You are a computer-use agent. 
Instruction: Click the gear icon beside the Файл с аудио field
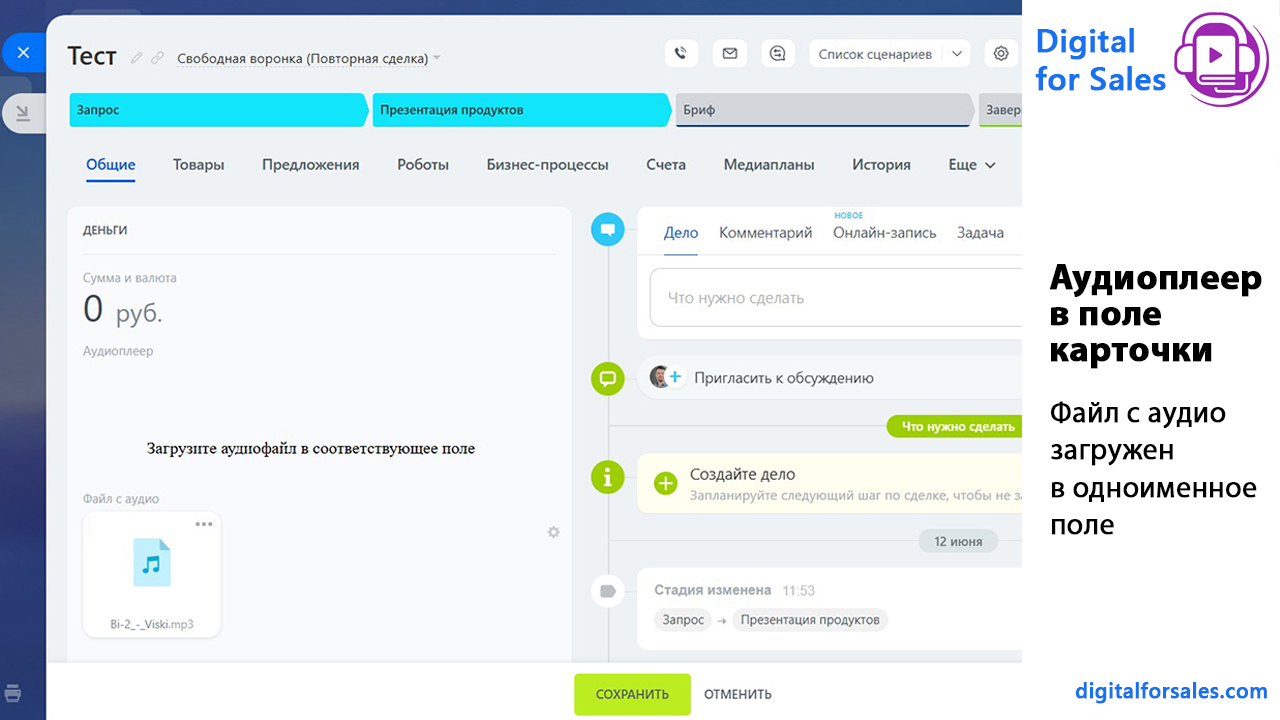tap(553, 532)
